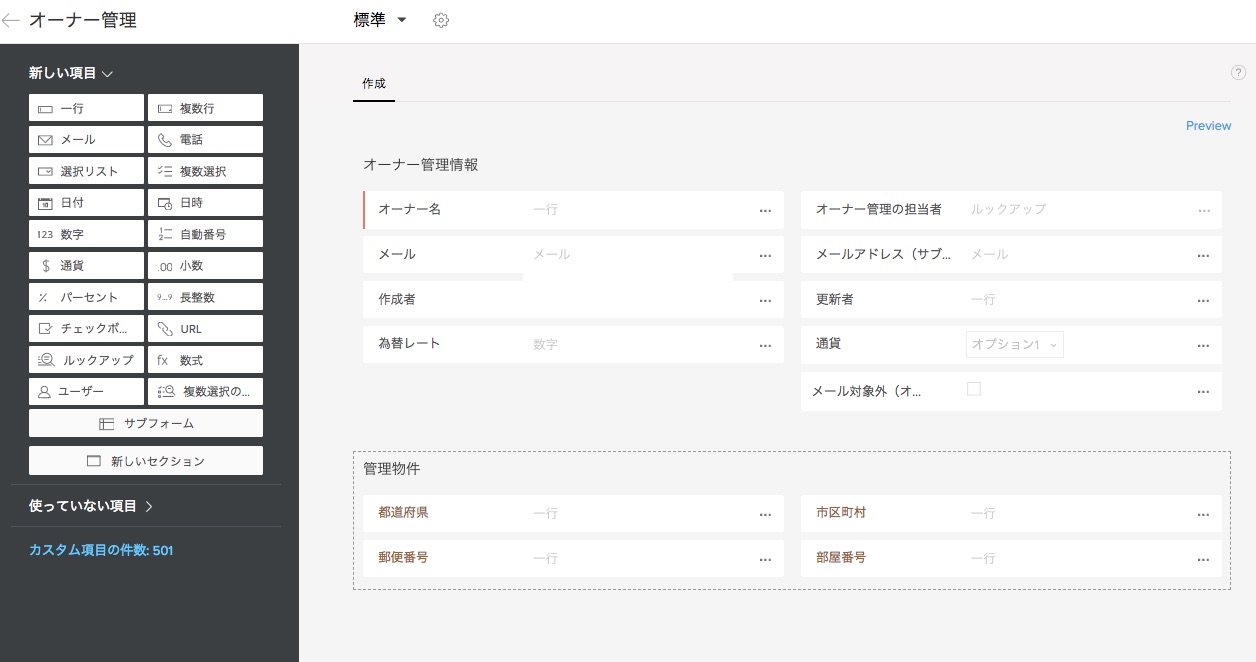The height and width of the screenshot is (662, 1256).
Task: Select the メール field type
Action: click(87, 140)
